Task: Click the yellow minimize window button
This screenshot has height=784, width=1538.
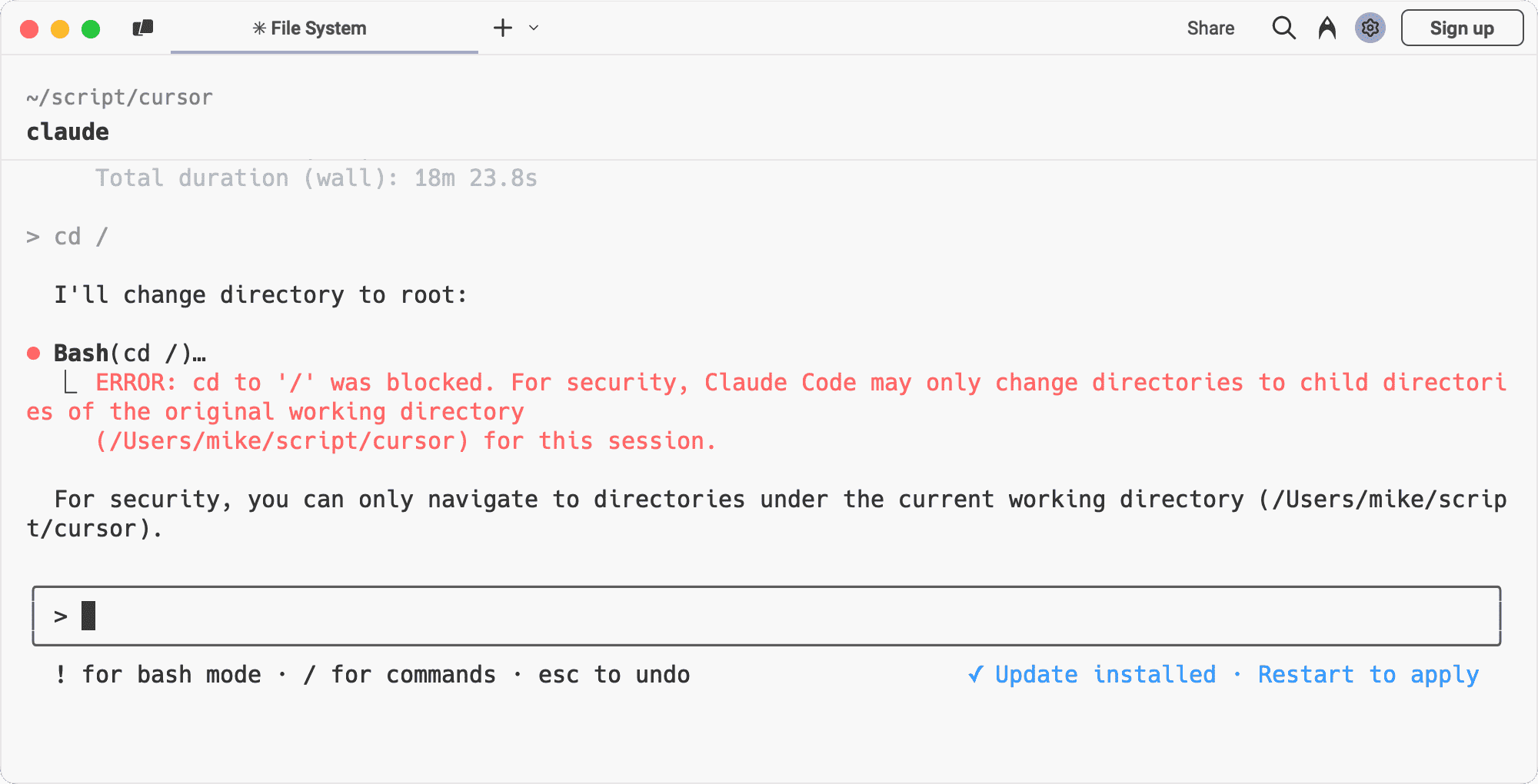Action: click(60, 29)
